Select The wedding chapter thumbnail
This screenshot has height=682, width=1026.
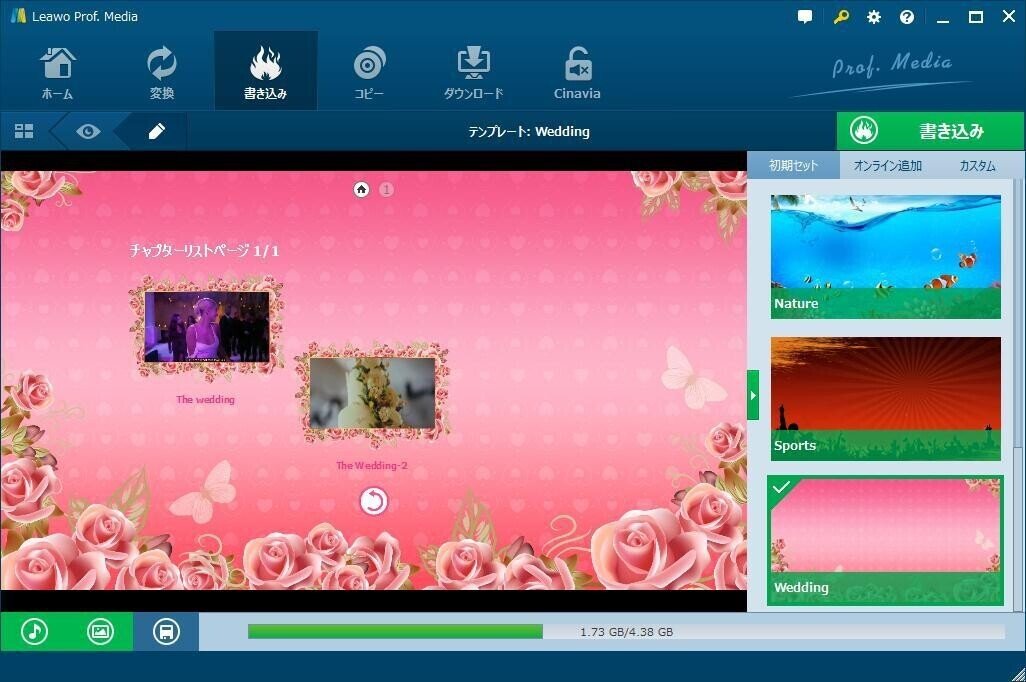[x=207, y=327]
